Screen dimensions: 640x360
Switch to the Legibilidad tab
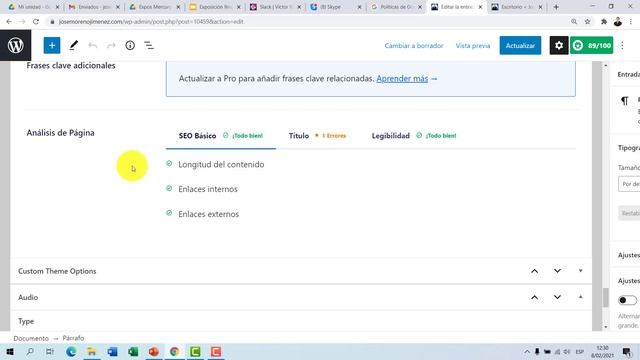coord(414,136)
